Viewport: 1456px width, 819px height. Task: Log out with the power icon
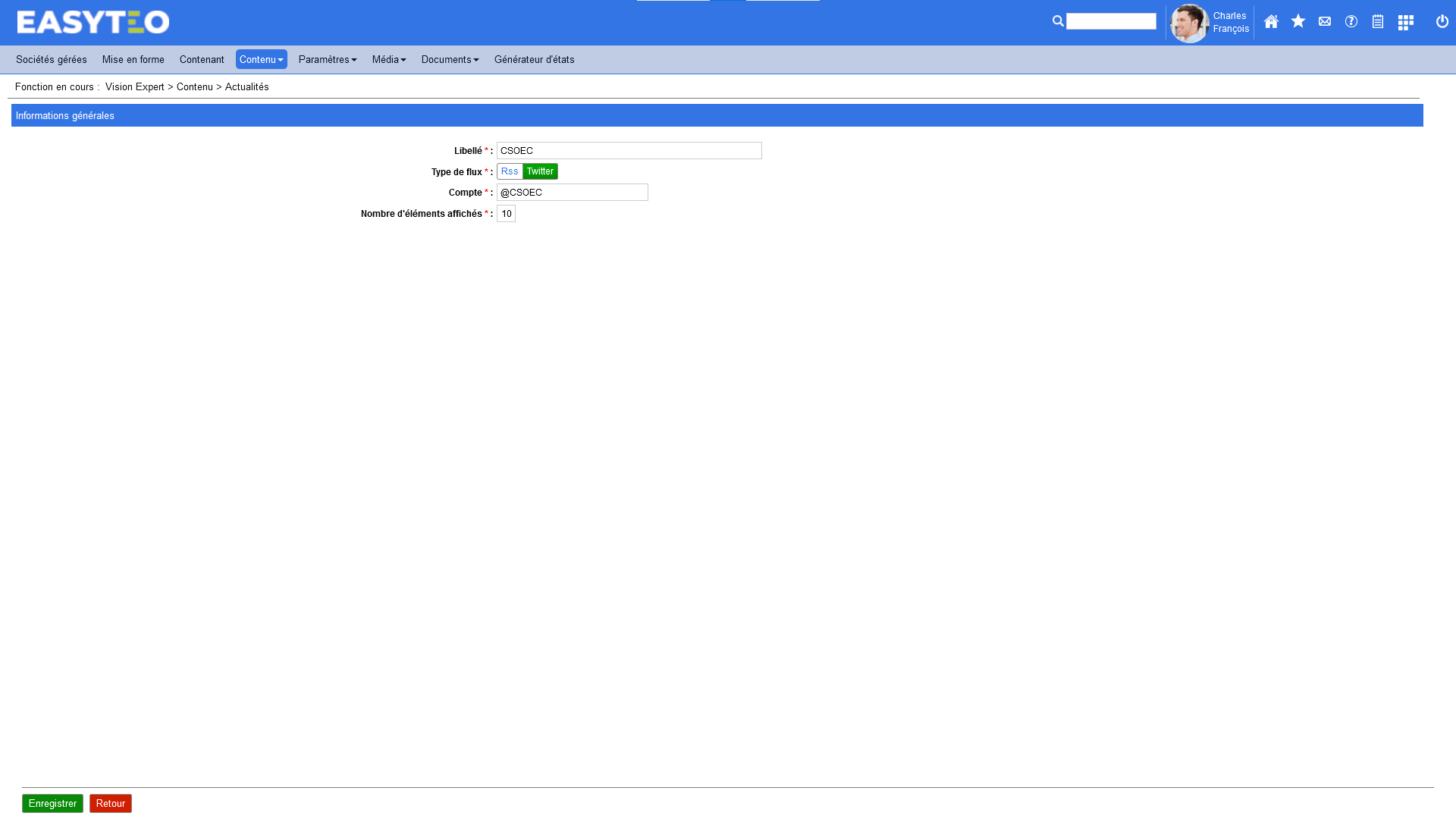(x=1442, y=21)
